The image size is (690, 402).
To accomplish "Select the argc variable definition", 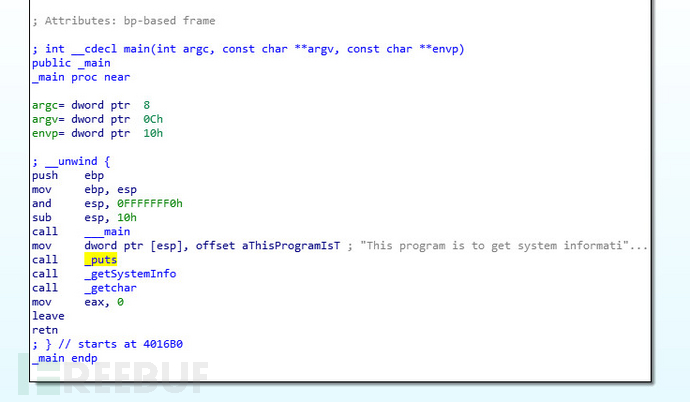I will click(x=91, y=105).
